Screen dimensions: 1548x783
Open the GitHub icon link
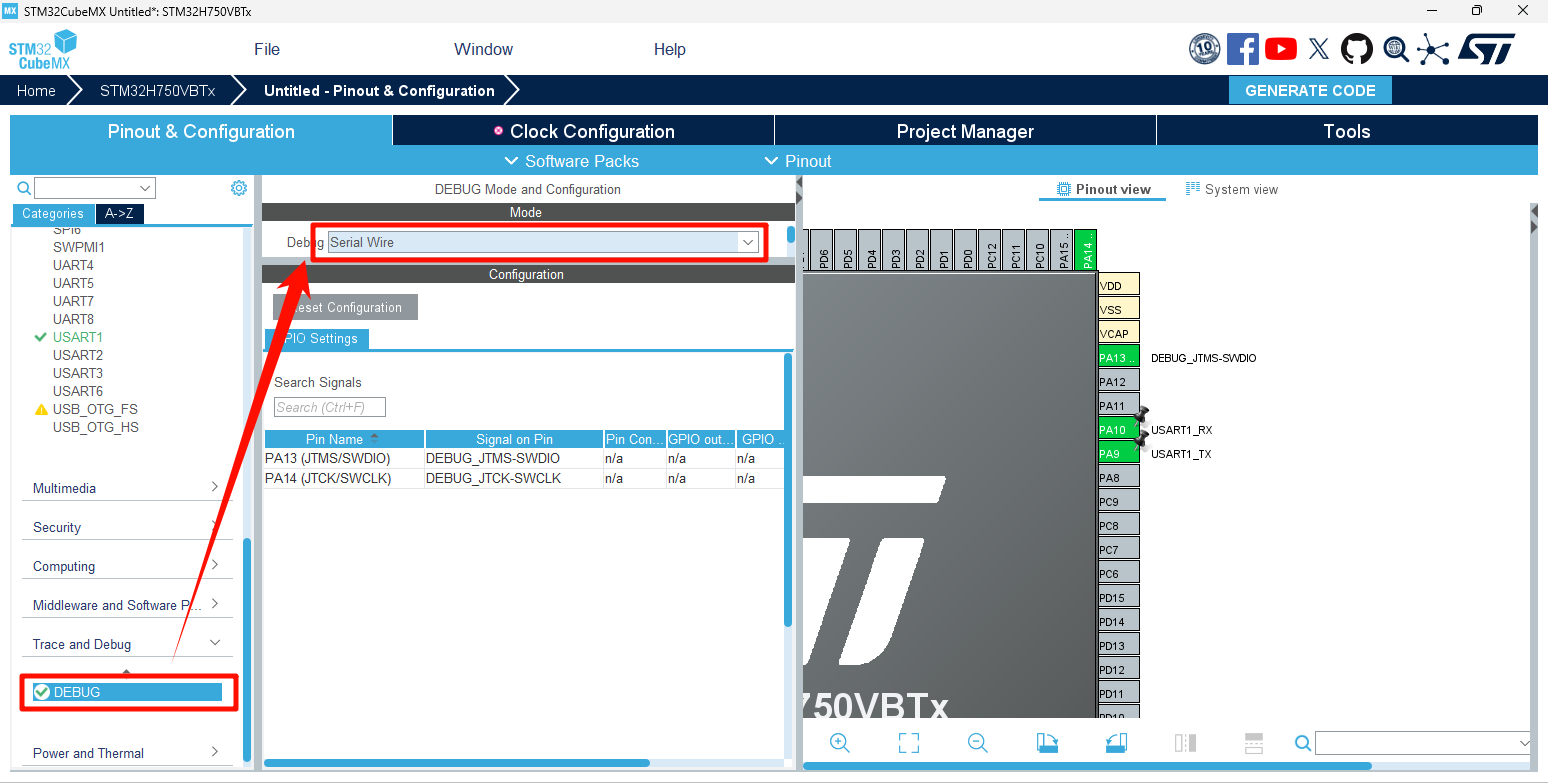(x=1357, y=49)
